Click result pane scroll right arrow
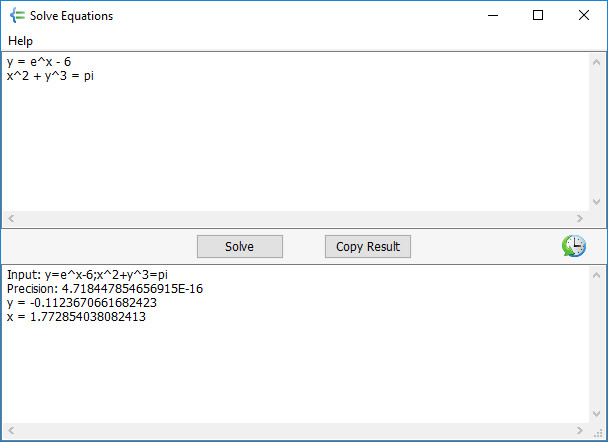 click(x=580, y=430)
